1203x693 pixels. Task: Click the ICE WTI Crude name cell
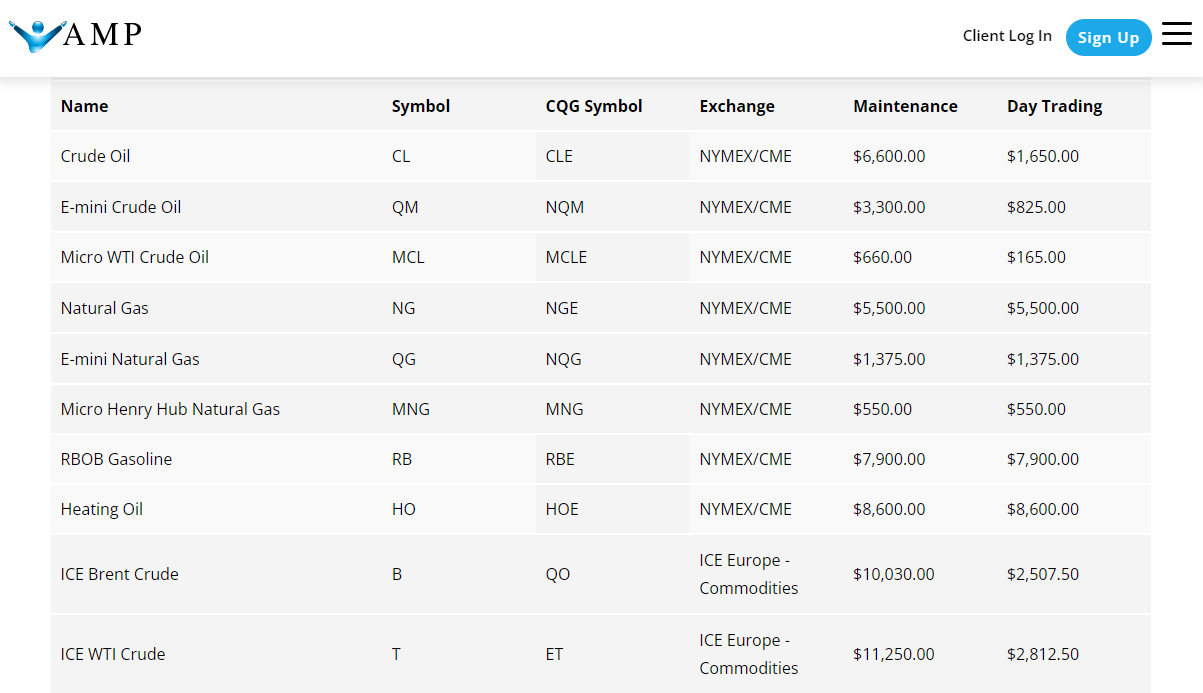pos(113,654)
